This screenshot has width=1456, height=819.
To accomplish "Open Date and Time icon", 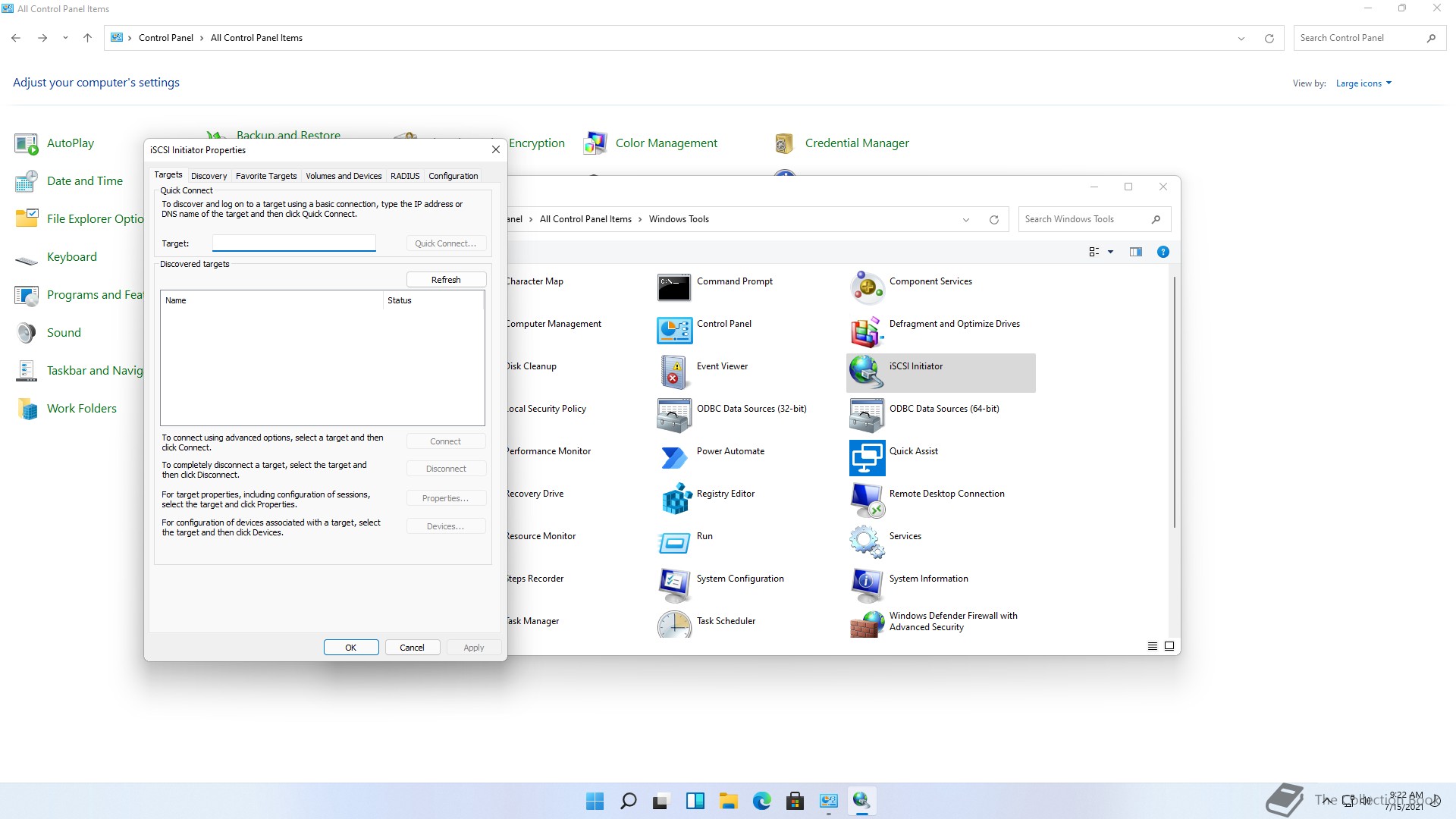I will coord(27,181).
